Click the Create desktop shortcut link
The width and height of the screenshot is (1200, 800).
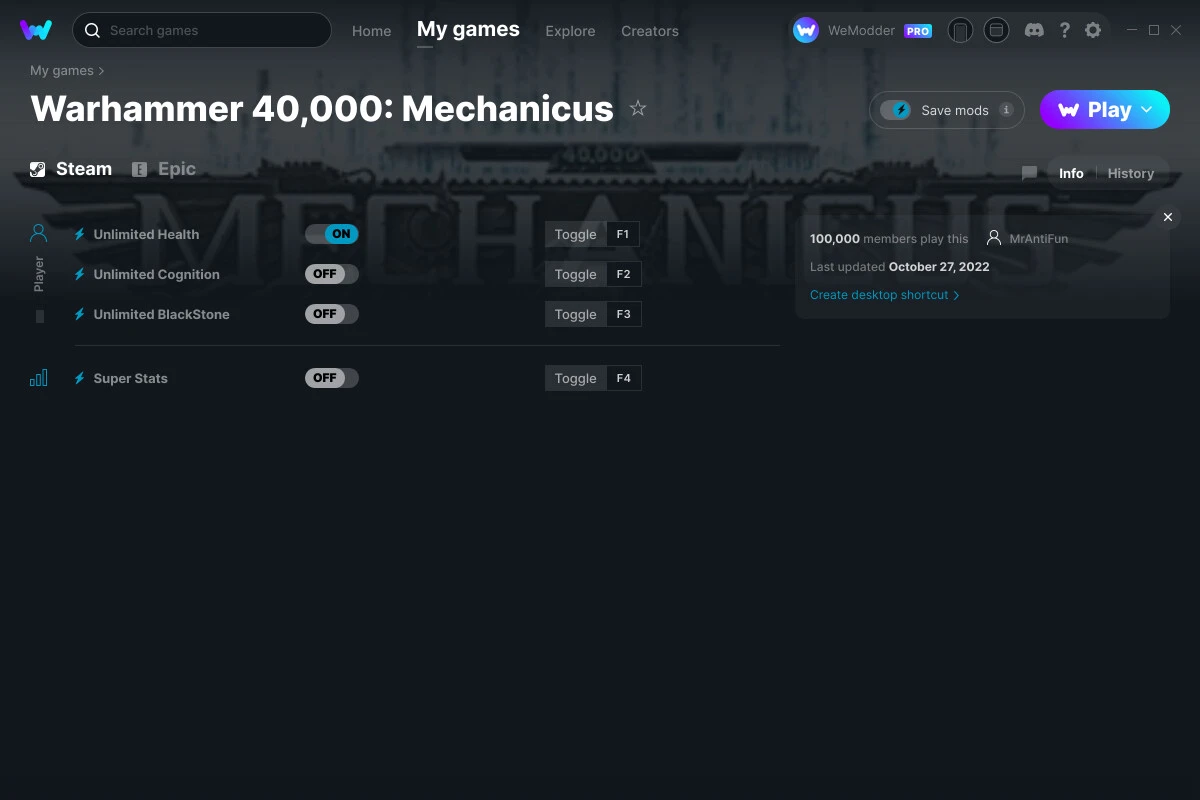(879, 295)
